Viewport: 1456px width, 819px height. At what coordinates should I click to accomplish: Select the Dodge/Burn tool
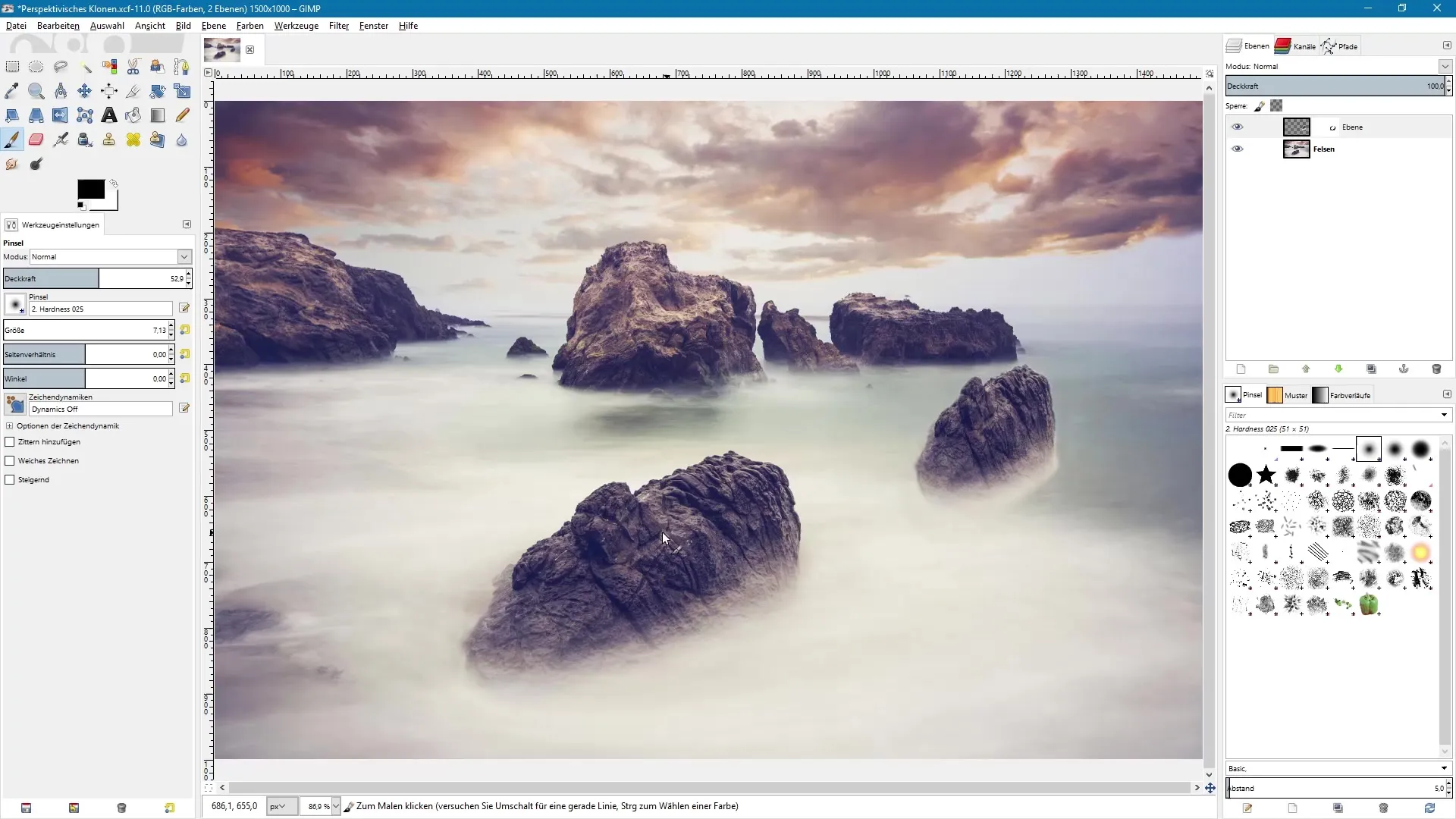[x=36, y=164]
